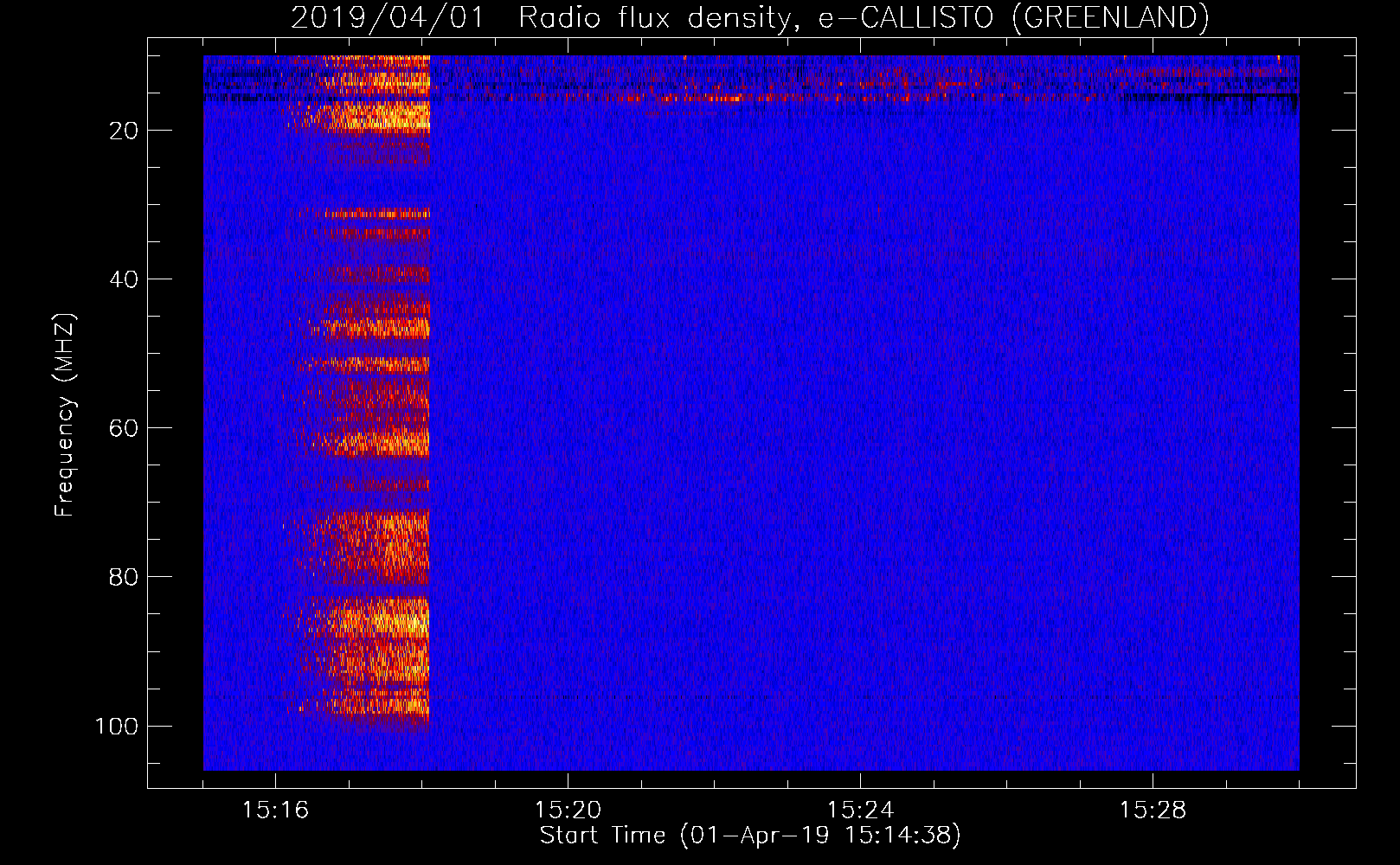
Task: Click the 'Frequency (MHZ)' axis label
Action: [x=65, y=415]
